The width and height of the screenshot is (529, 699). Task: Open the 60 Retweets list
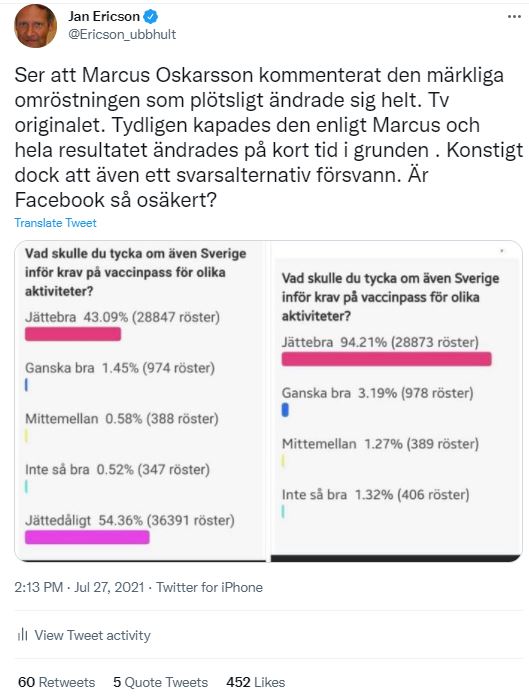pyautogui.click(x=57, y=682)
